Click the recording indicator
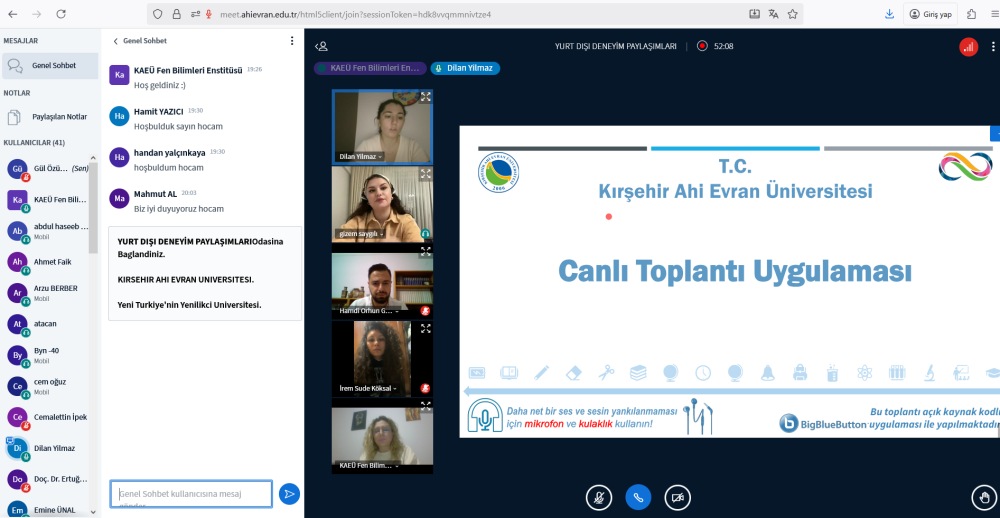The image size is (1000, 518). (703, 46)
